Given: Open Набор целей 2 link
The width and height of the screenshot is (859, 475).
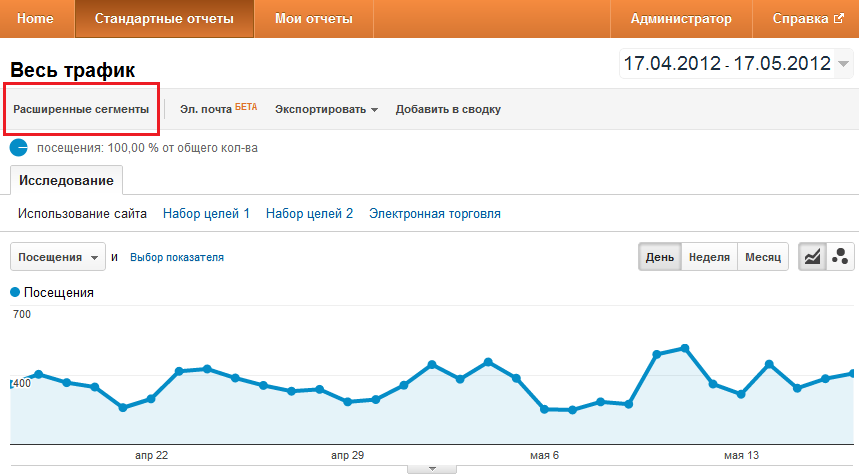Looking at the screenshot, I should 310,214.
